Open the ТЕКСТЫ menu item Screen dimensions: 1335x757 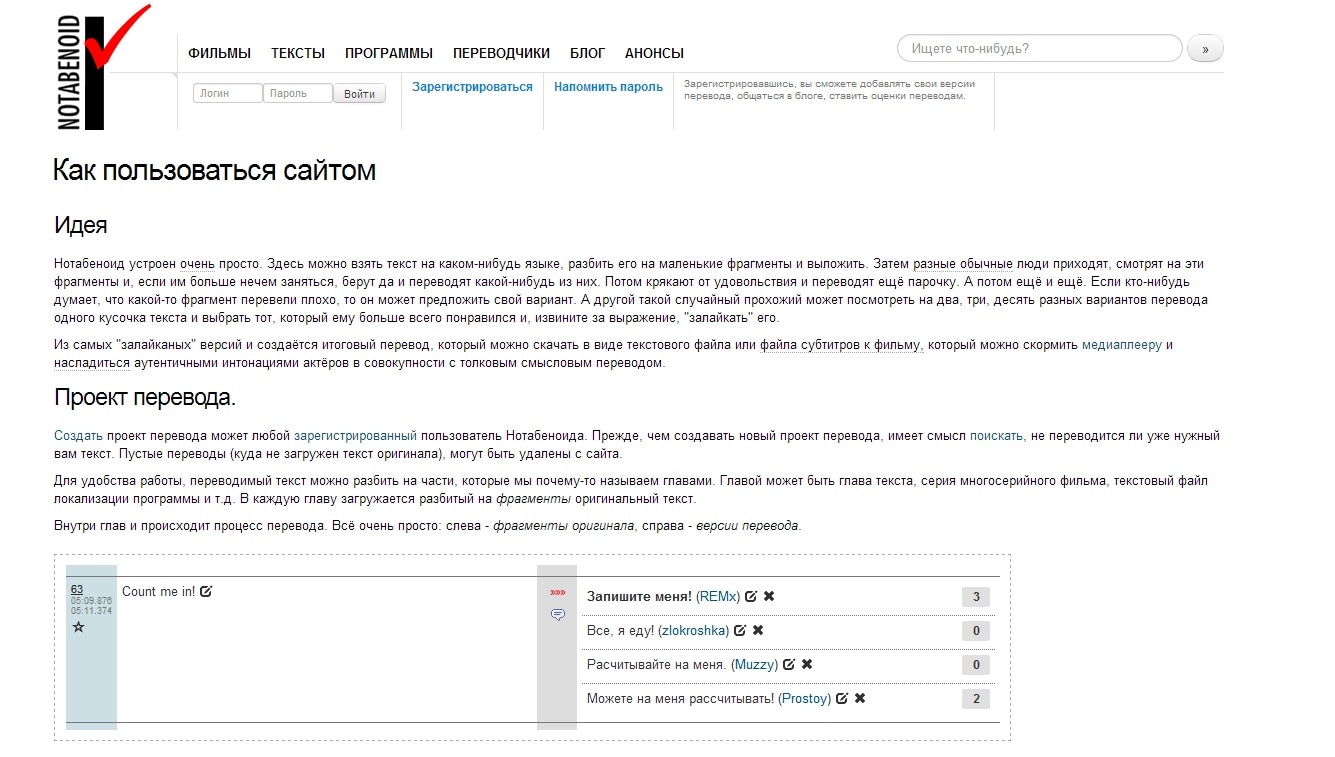298,53
